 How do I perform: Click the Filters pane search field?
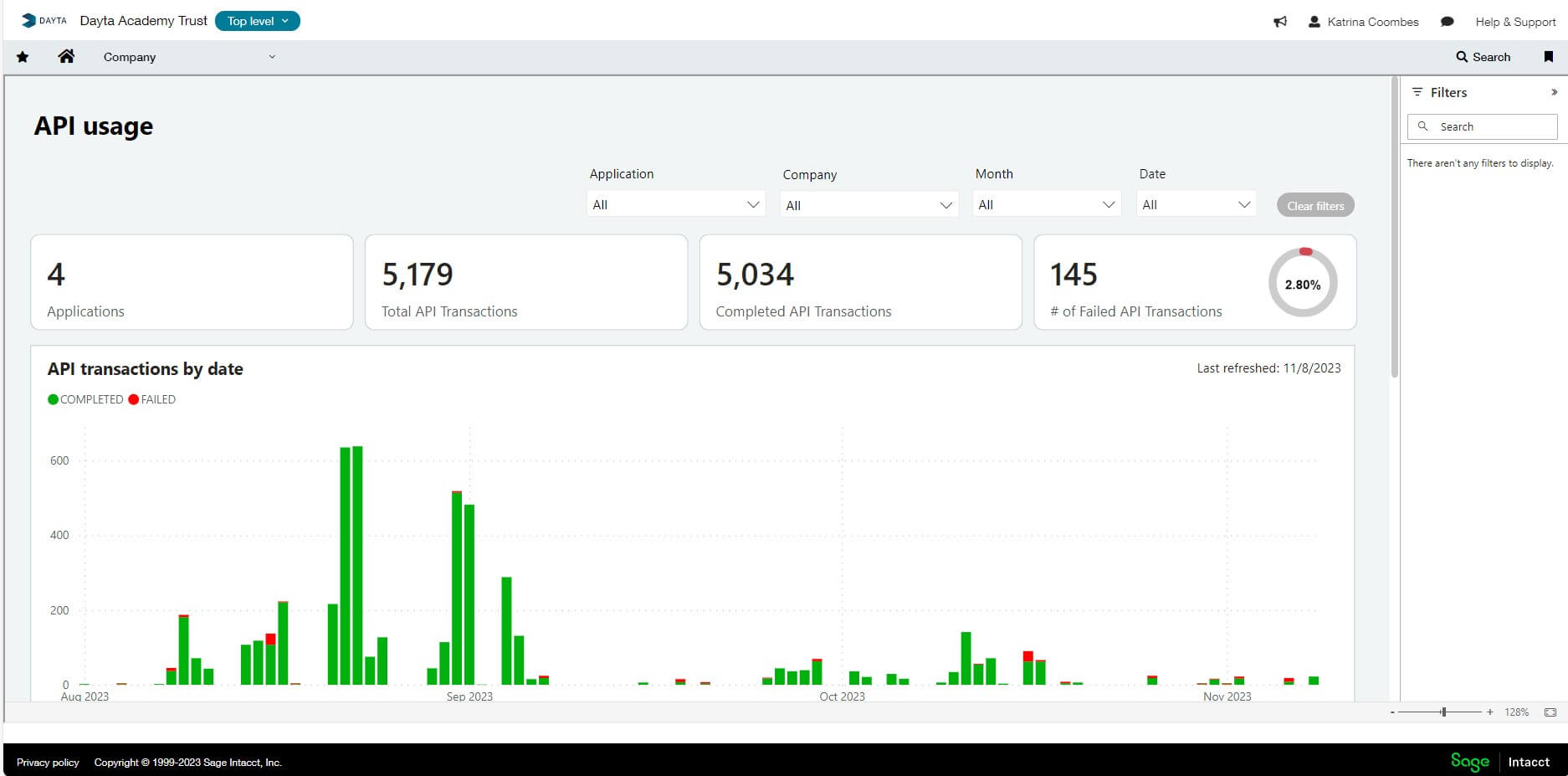tap(1483, 126)
